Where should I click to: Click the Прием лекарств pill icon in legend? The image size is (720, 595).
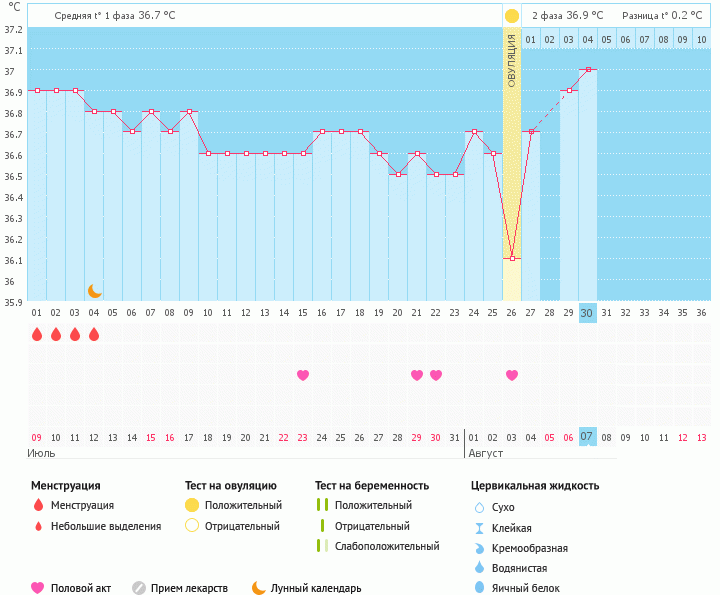pyautogui.click(x=139, y=588)
